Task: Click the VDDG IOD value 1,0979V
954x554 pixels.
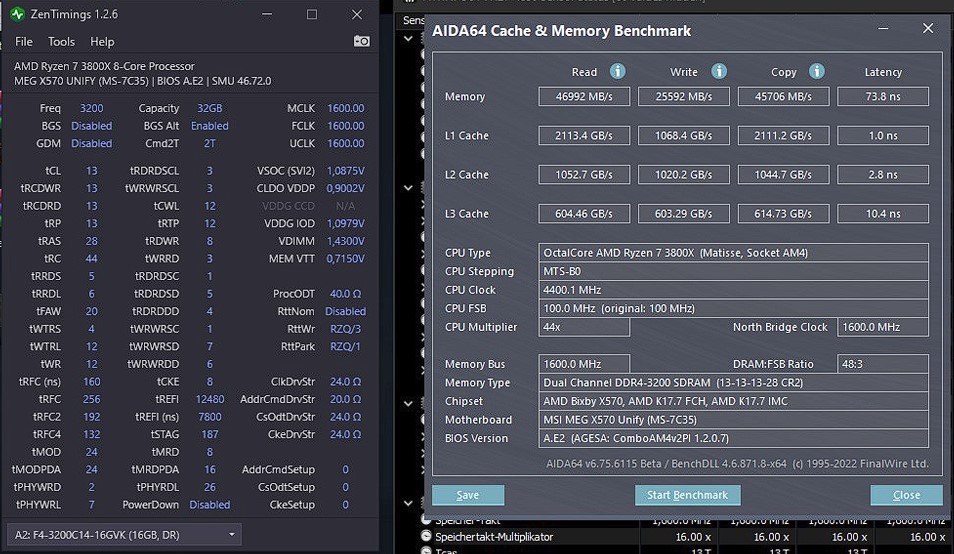Action: pyautogui.click(x=346, y=223)
